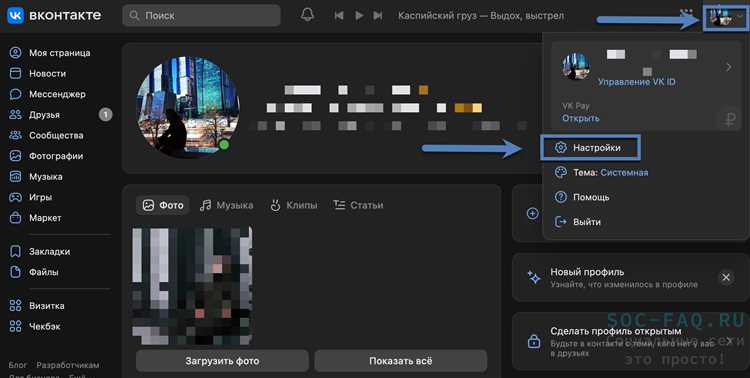Click Открыть under VK Pay

(581, 118)
